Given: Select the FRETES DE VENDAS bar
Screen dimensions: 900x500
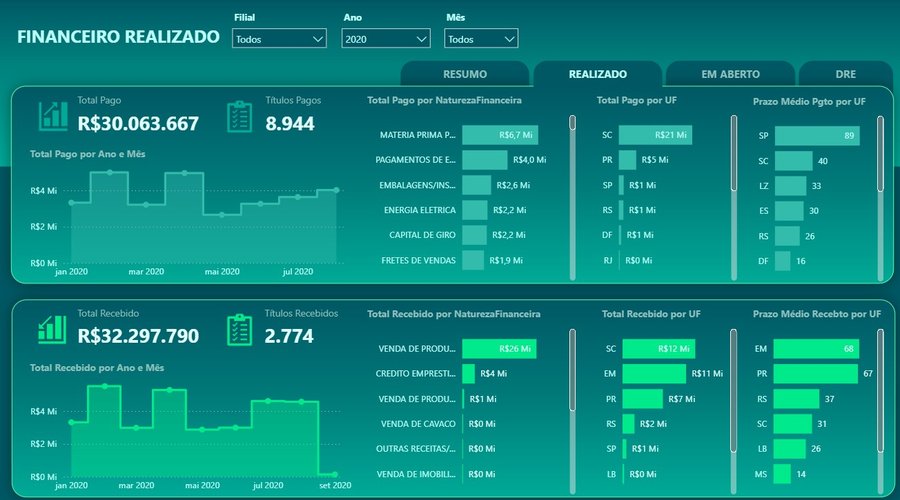Looking at the screenshot, I should coord(473,260).
